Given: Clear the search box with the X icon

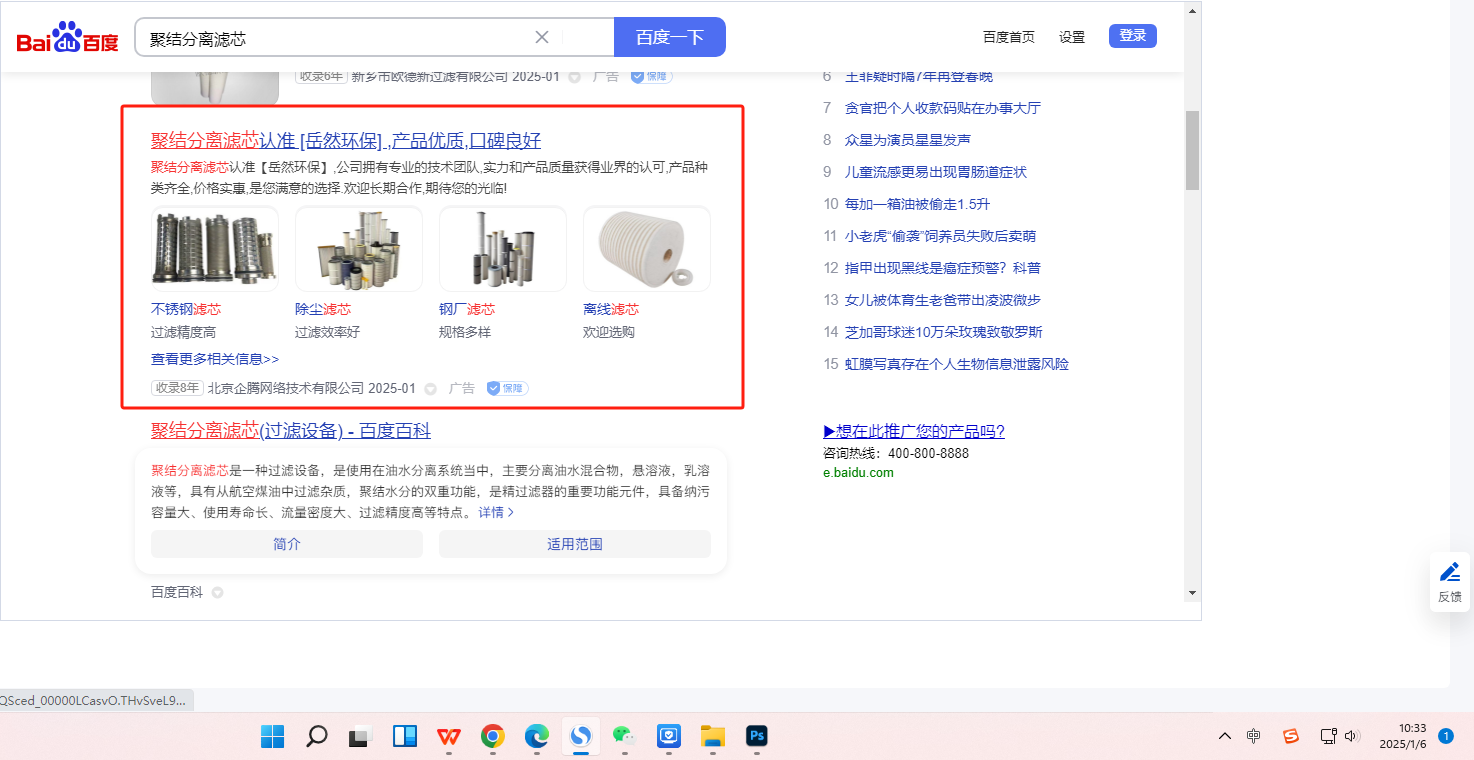Looking at the screenshot, I should point(542,37).
